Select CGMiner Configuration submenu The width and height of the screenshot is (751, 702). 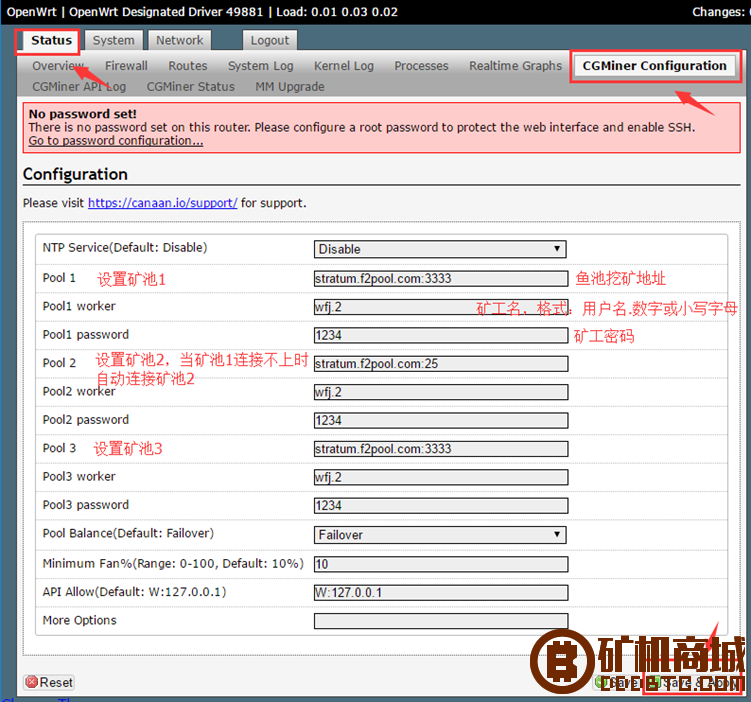tap(654, 66)
